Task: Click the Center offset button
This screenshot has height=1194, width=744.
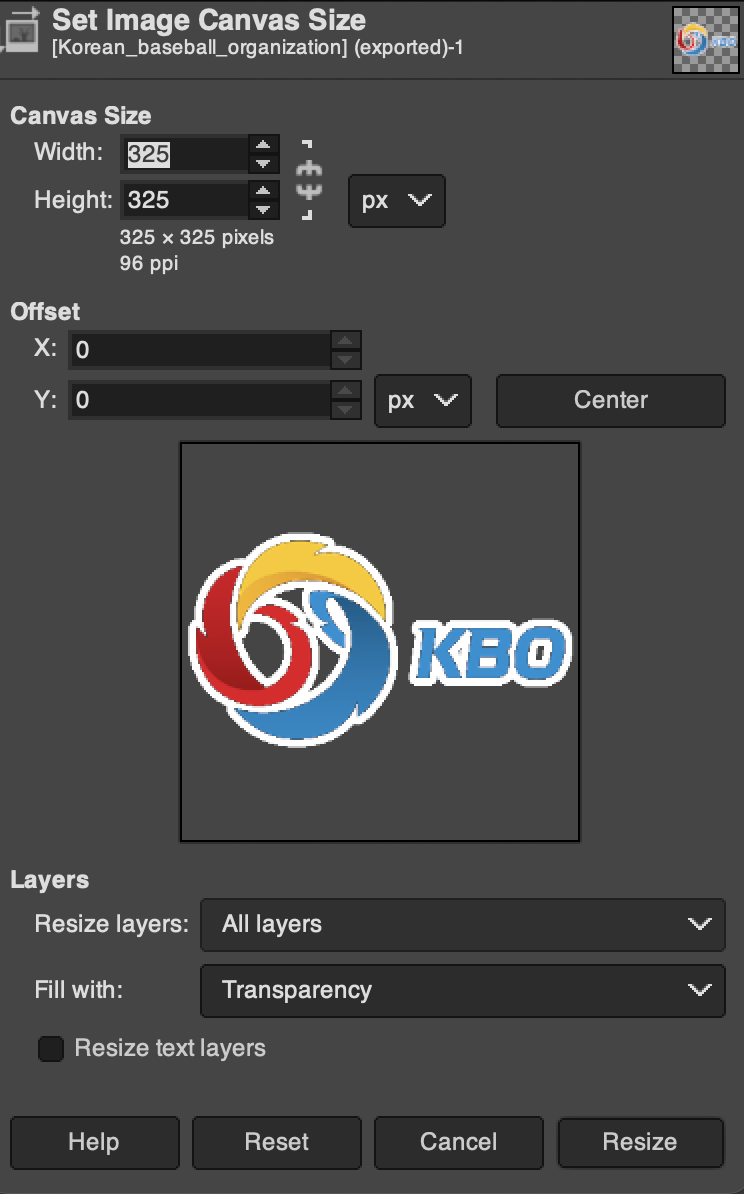Action: click(611, 401)
